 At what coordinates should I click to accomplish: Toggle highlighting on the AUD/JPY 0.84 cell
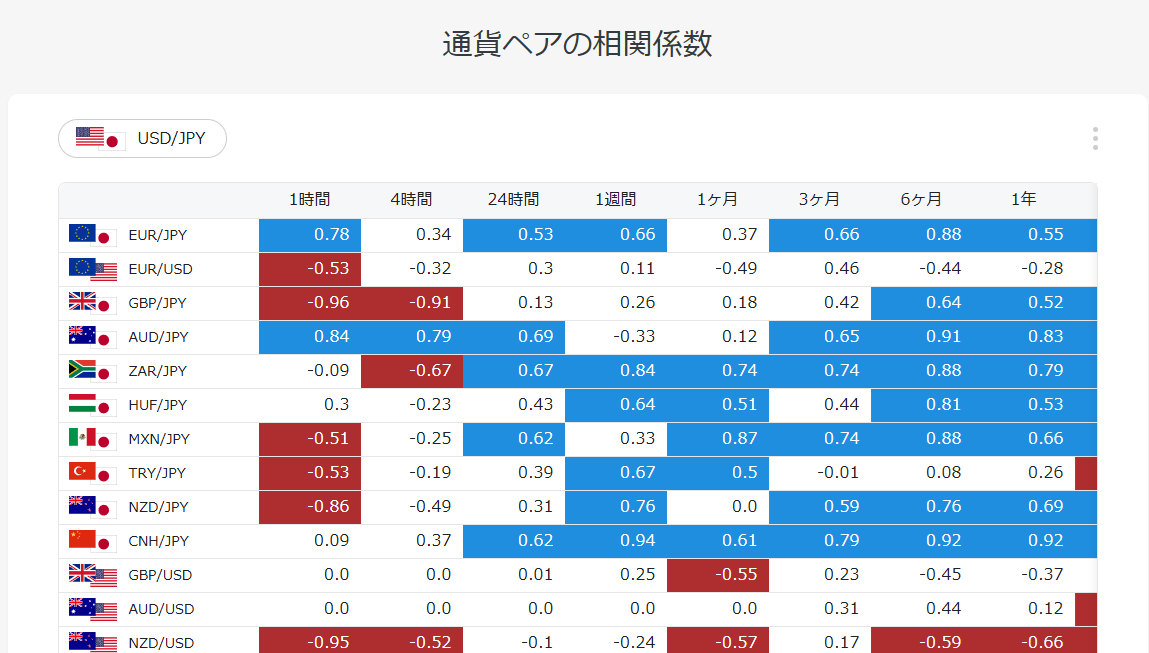[310, 336]
